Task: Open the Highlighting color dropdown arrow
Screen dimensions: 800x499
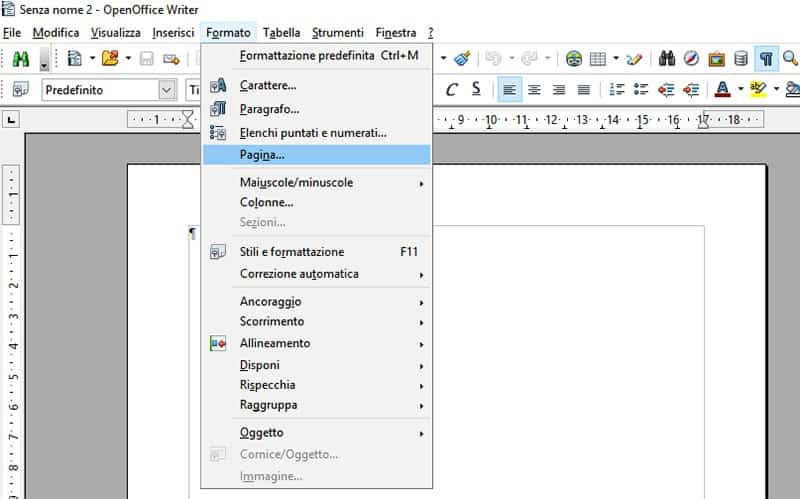Action: [x=776, y=90]
